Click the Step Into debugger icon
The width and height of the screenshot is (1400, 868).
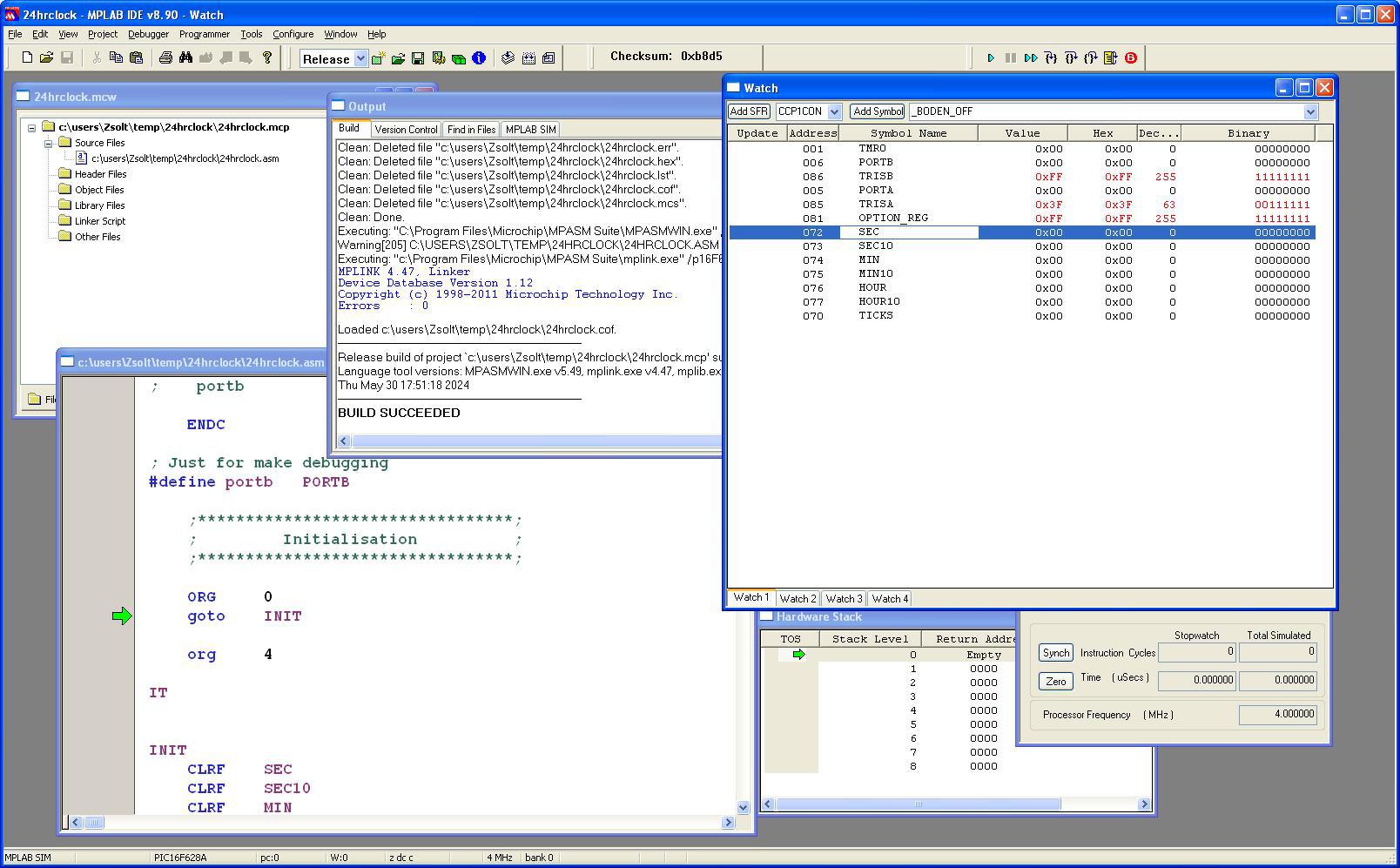tap(1051, 58)
